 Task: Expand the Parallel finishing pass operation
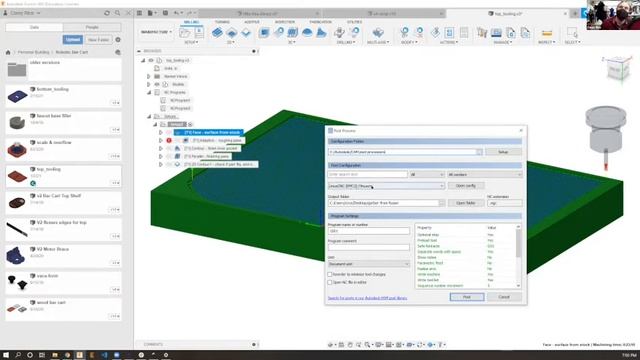click(x=160, y=156)
